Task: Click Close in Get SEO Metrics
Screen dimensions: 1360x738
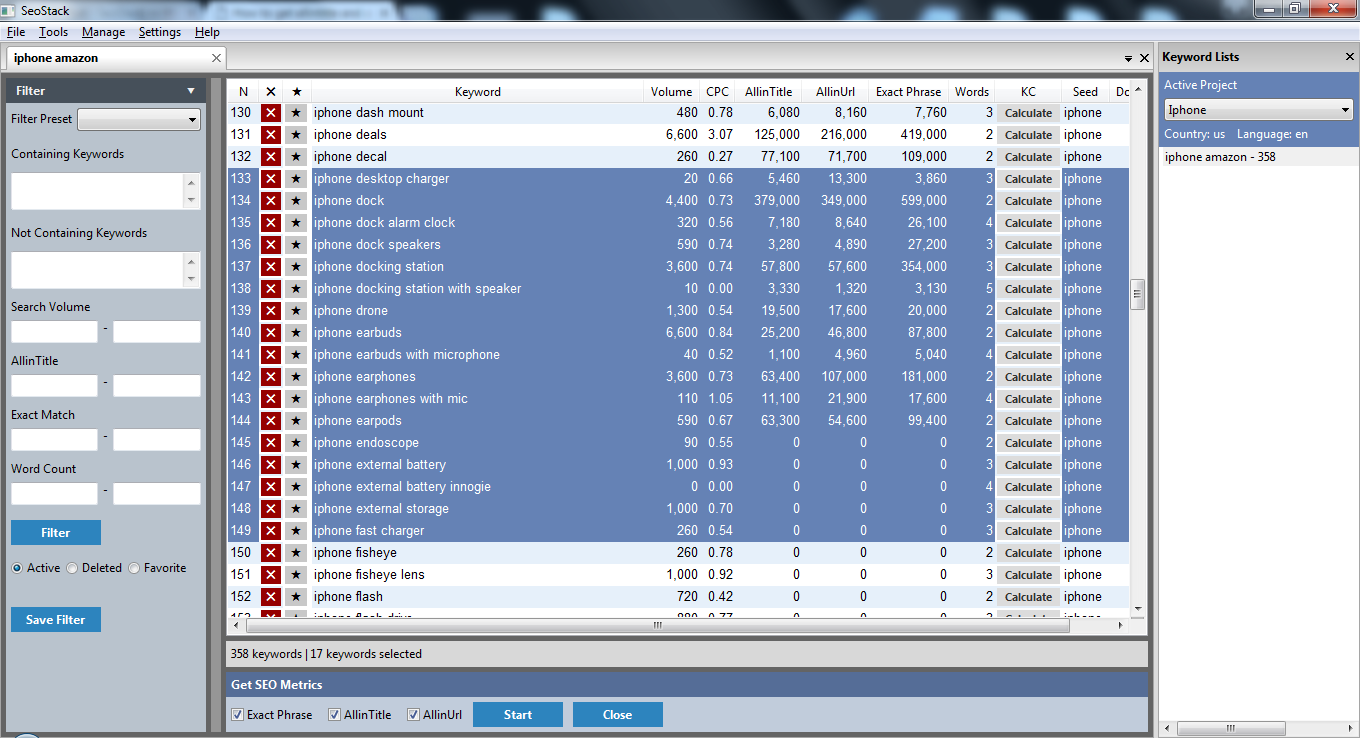Action: click(x=617, y=714)
